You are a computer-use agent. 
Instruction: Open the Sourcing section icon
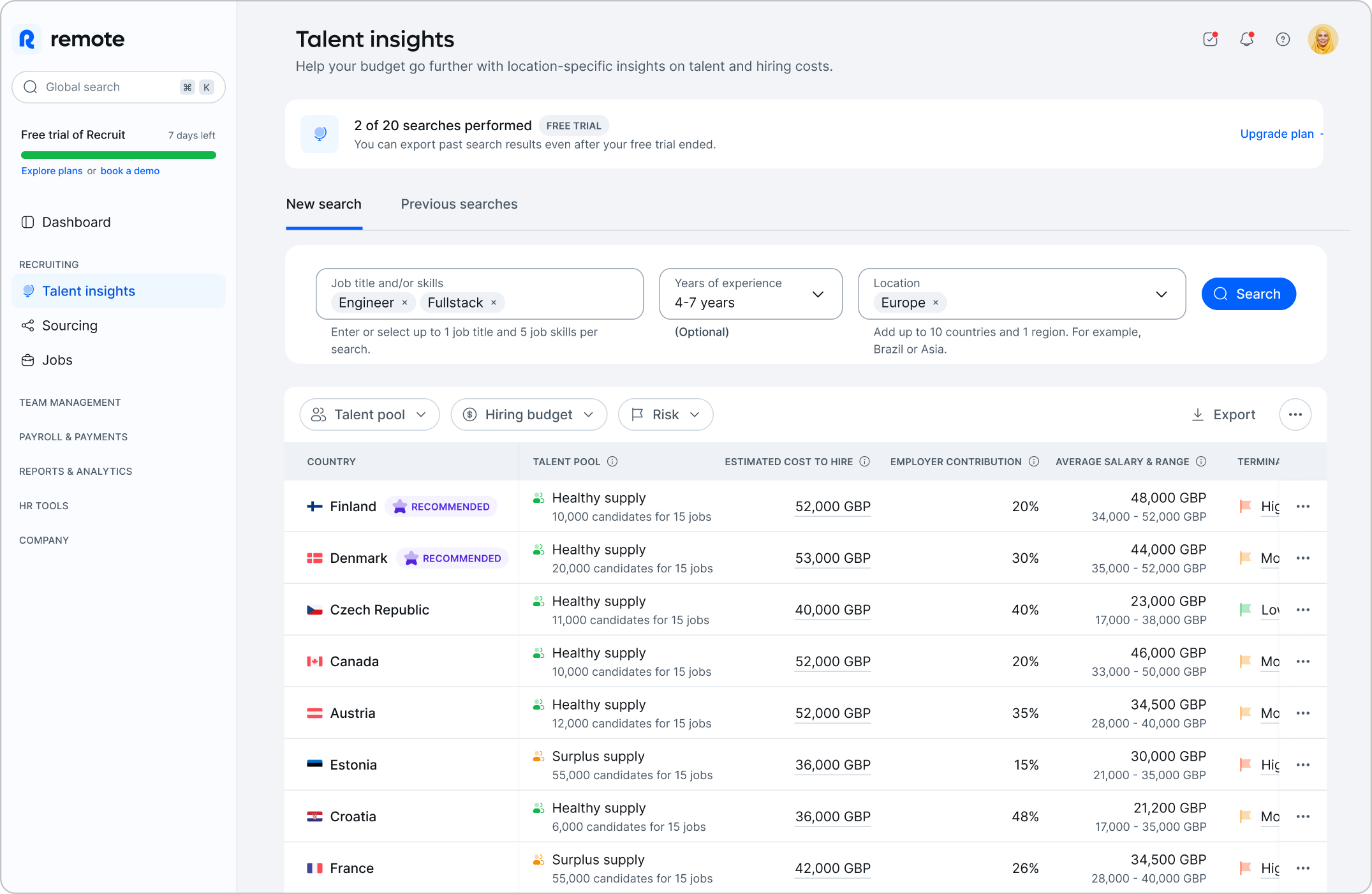point(28,325)
